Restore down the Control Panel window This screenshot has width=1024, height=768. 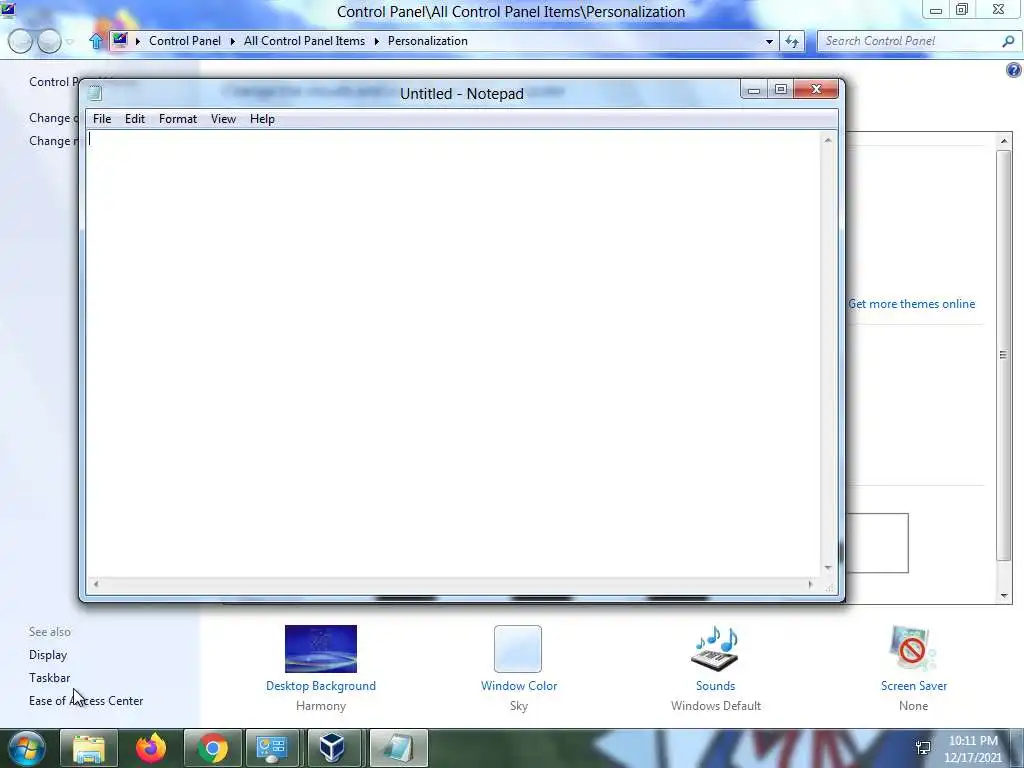962,10
